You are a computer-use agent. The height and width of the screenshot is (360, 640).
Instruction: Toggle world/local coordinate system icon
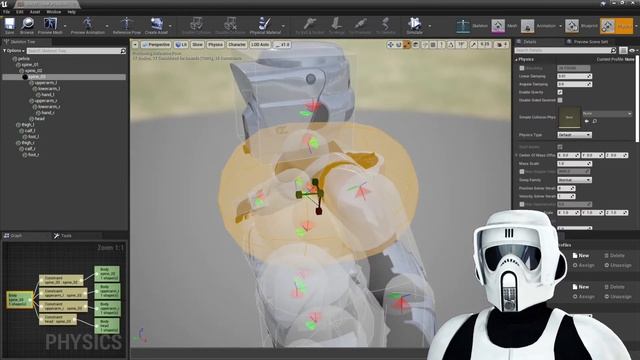[416, 44]
